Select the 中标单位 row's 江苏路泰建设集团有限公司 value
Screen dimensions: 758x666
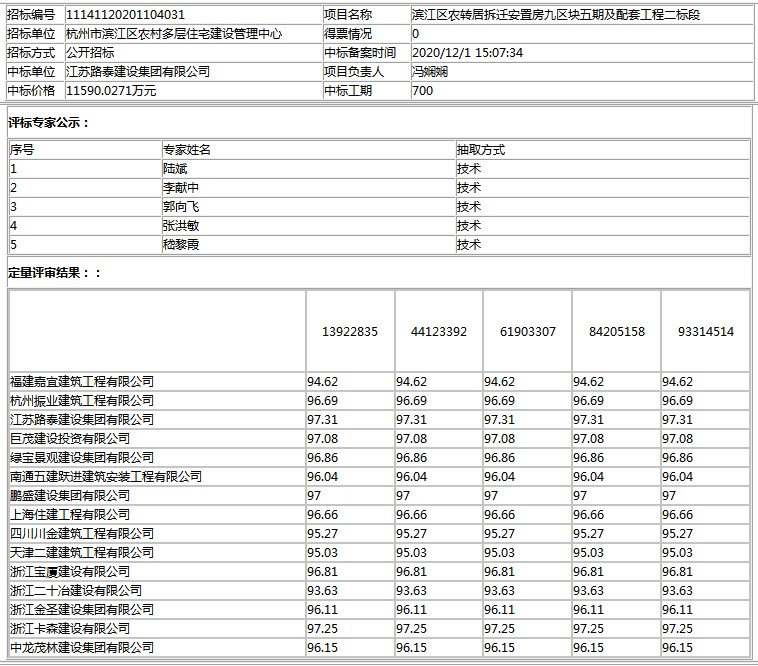(138, 72)
